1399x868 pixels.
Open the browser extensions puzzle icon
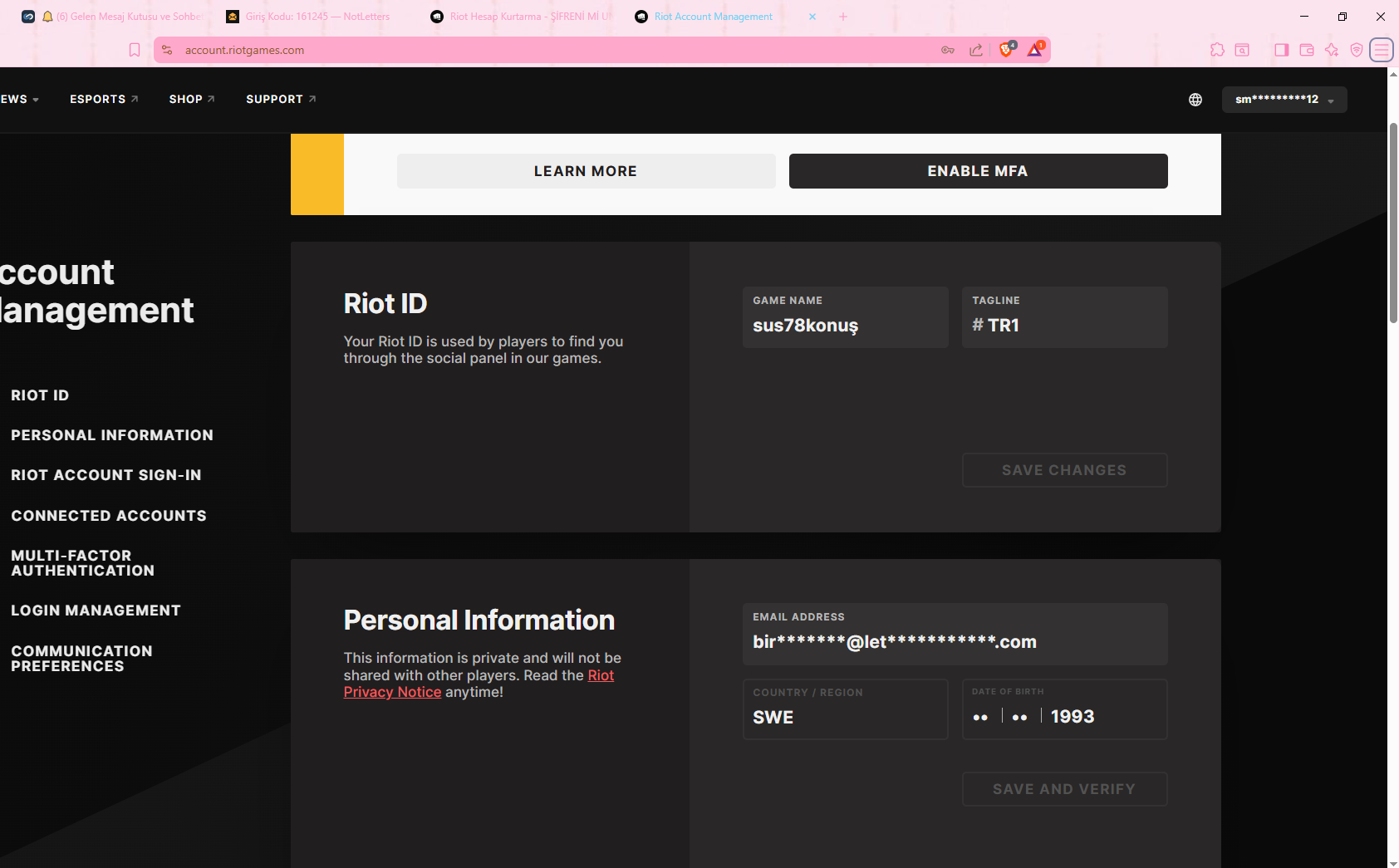(1217, 50)
